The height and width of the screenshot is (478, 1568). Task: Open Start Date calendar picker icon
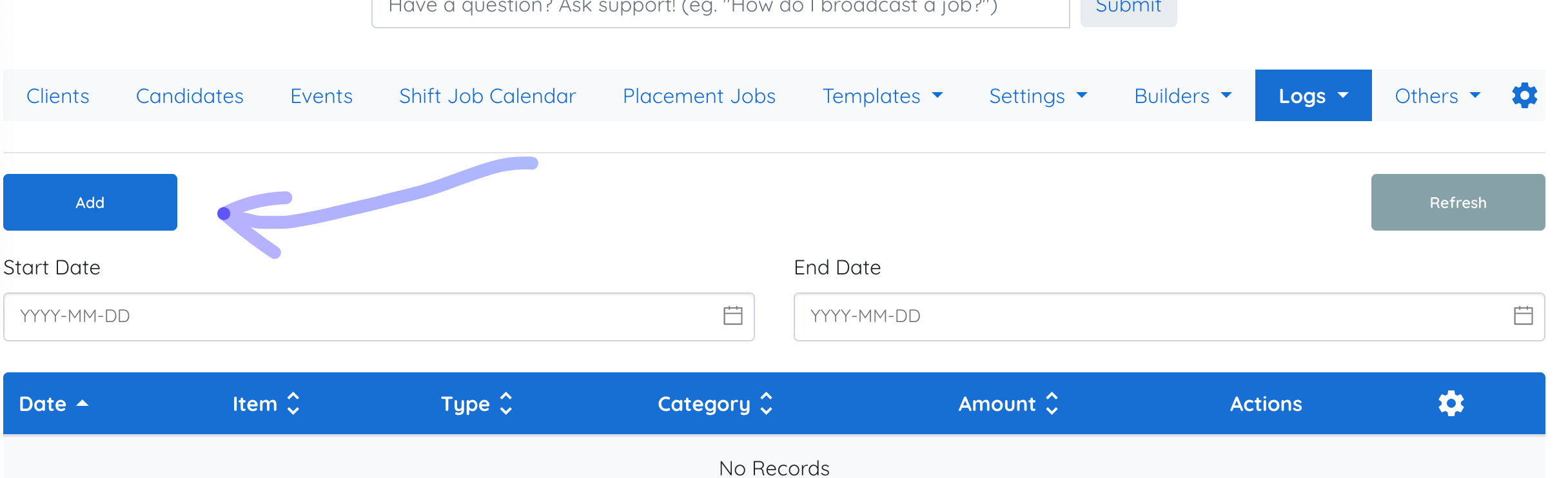pos(733,316)
